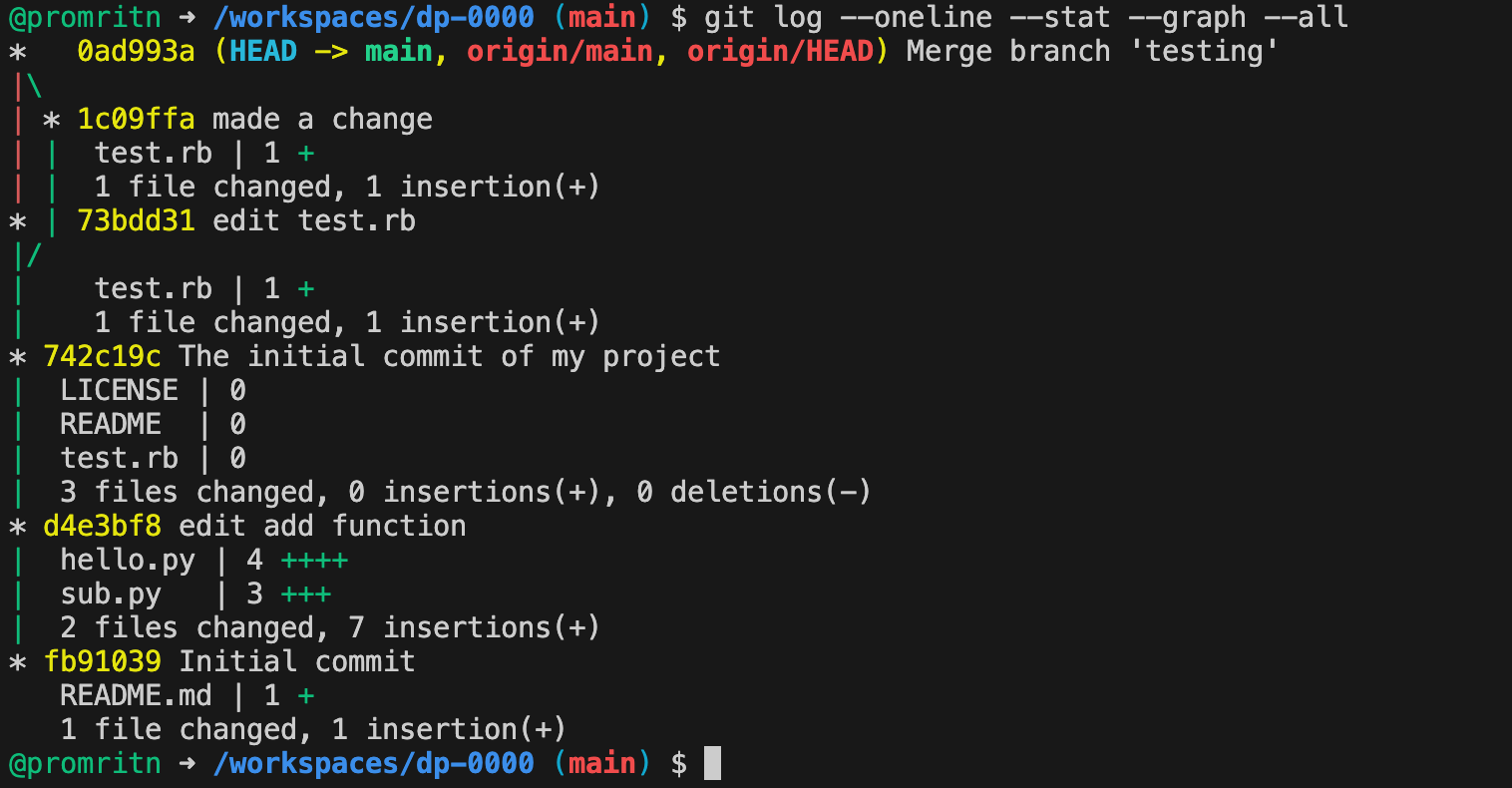Viewport: 1512px width, 788px height.
Task: Click the fb91039 commit hash
Action: (x=102, y=661)
